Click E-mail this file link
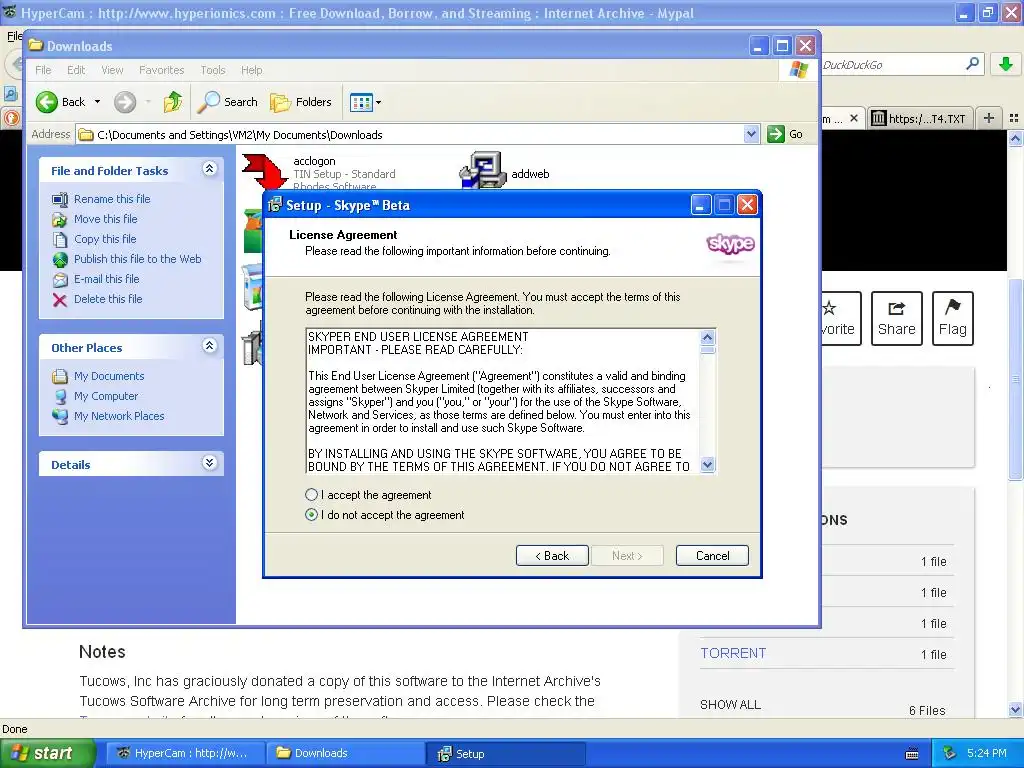The image size is (1024, 768). [x=106, y=279]
